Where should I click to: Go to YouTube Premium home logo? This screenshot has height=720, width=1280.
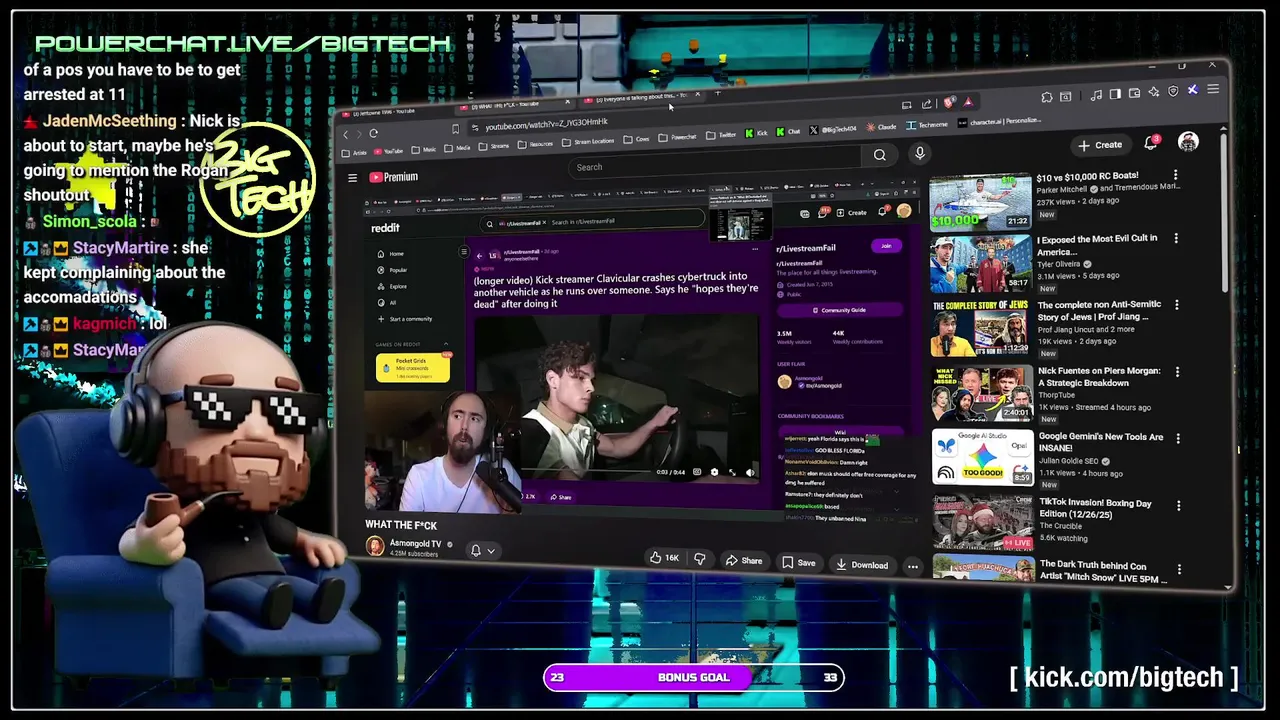394,177
